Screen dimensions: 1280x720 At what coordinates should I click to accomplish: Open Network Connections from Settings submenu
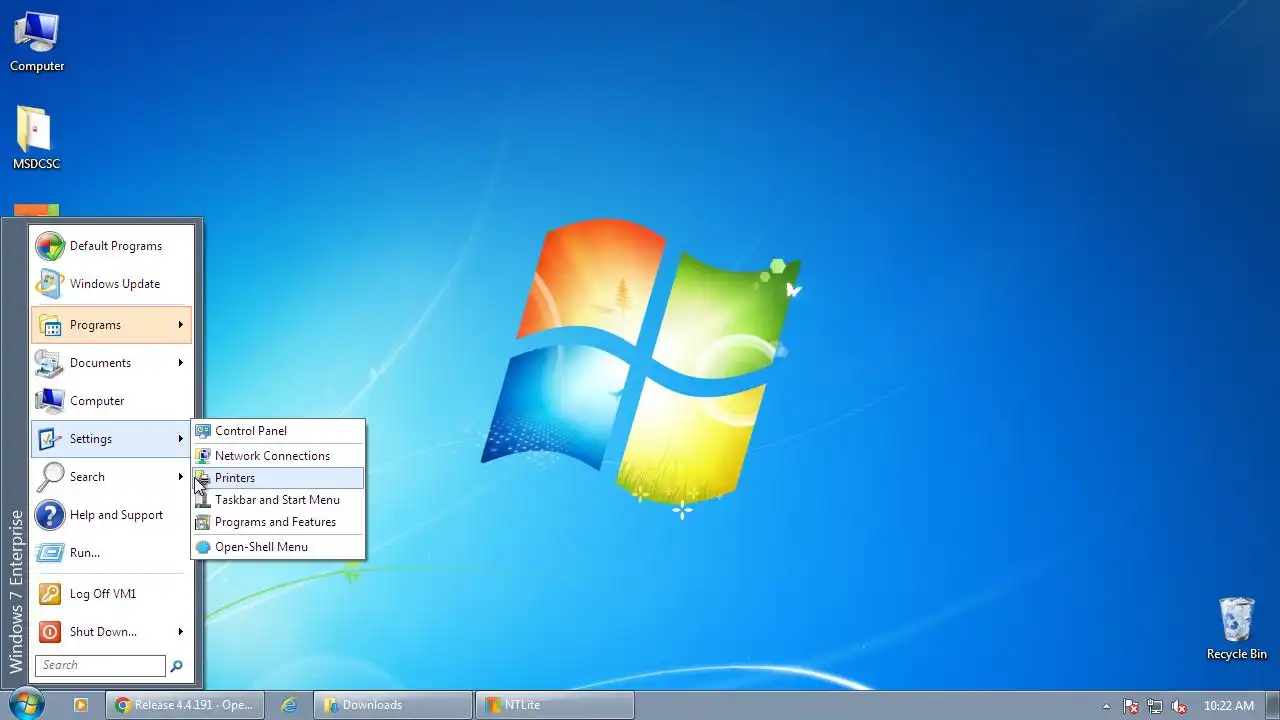(278, 456)
